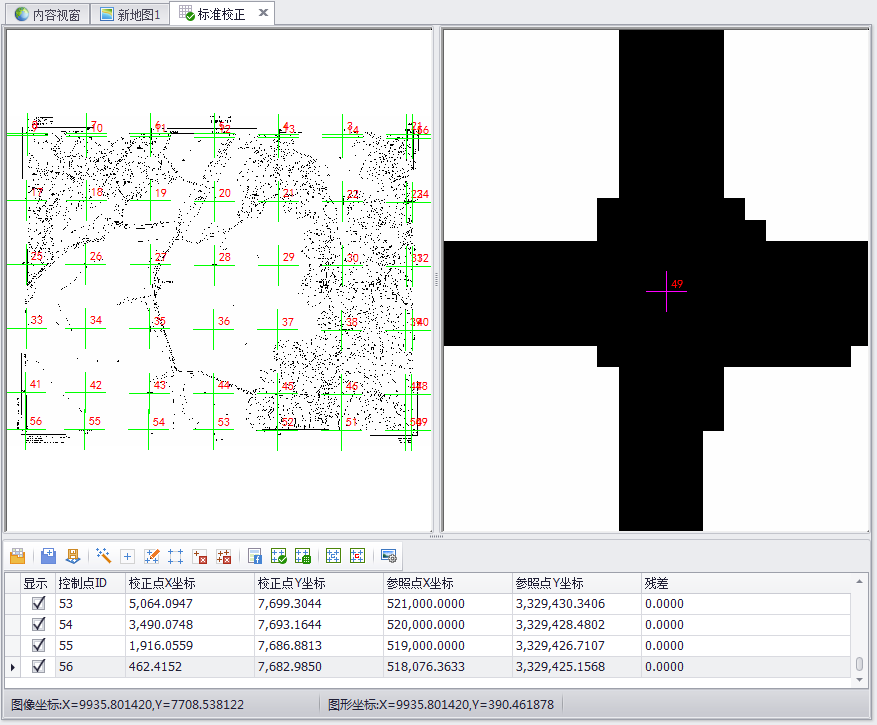
Task: Uncheck display checkbox for control point 53
Action: tap(39, 604)
